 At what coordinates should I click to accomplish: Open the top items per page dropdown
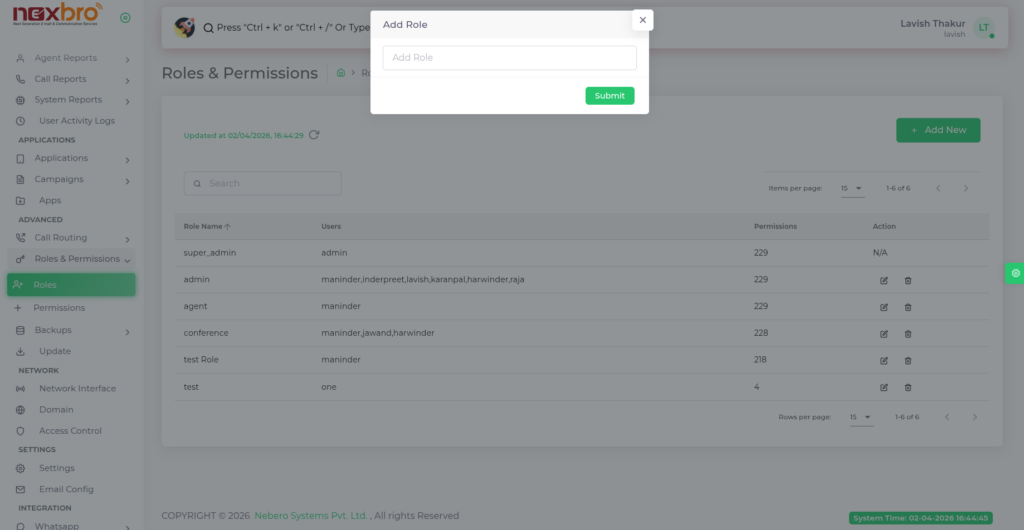(x=852, y=188)
